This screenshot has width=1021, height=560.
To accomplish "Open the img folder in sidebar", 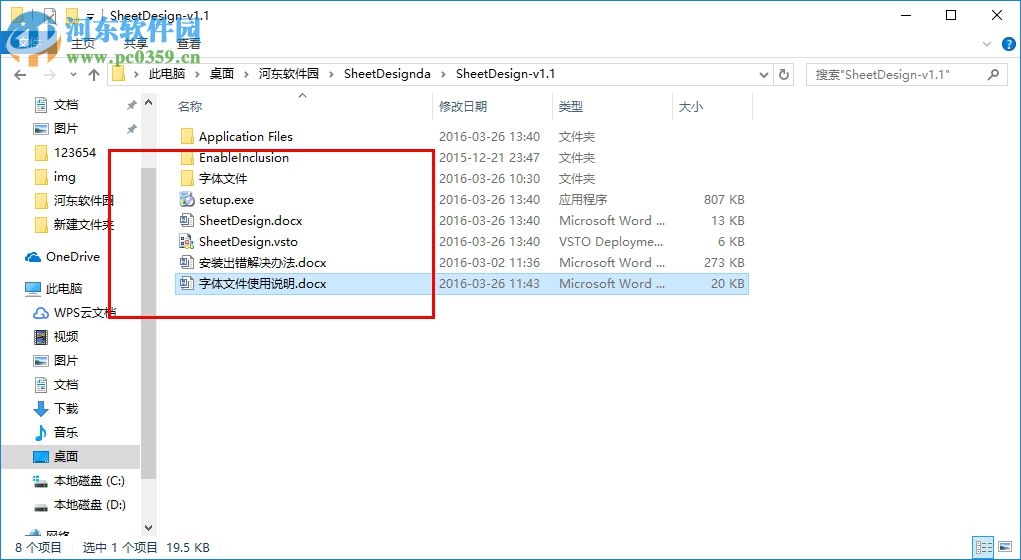I will pyautogui.click(x=55, y=176).
